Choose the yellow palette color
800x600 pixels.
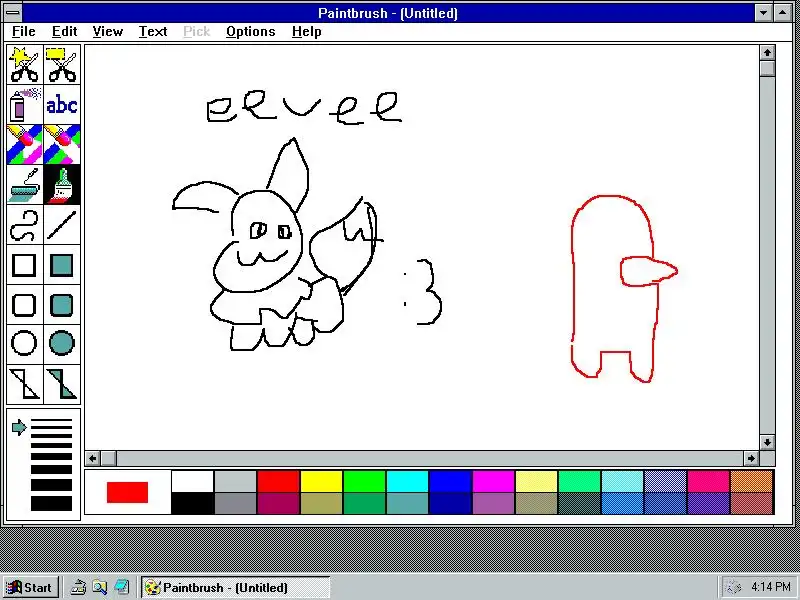(321, 482)
